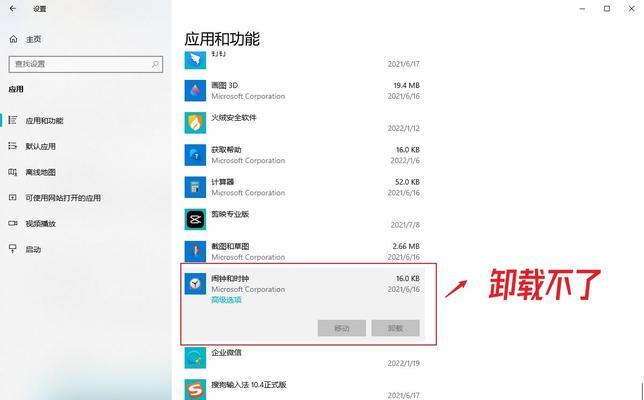Select the 钉钉 app icon at top
Screen dimensions: 644x400
(x=195, y=60)
